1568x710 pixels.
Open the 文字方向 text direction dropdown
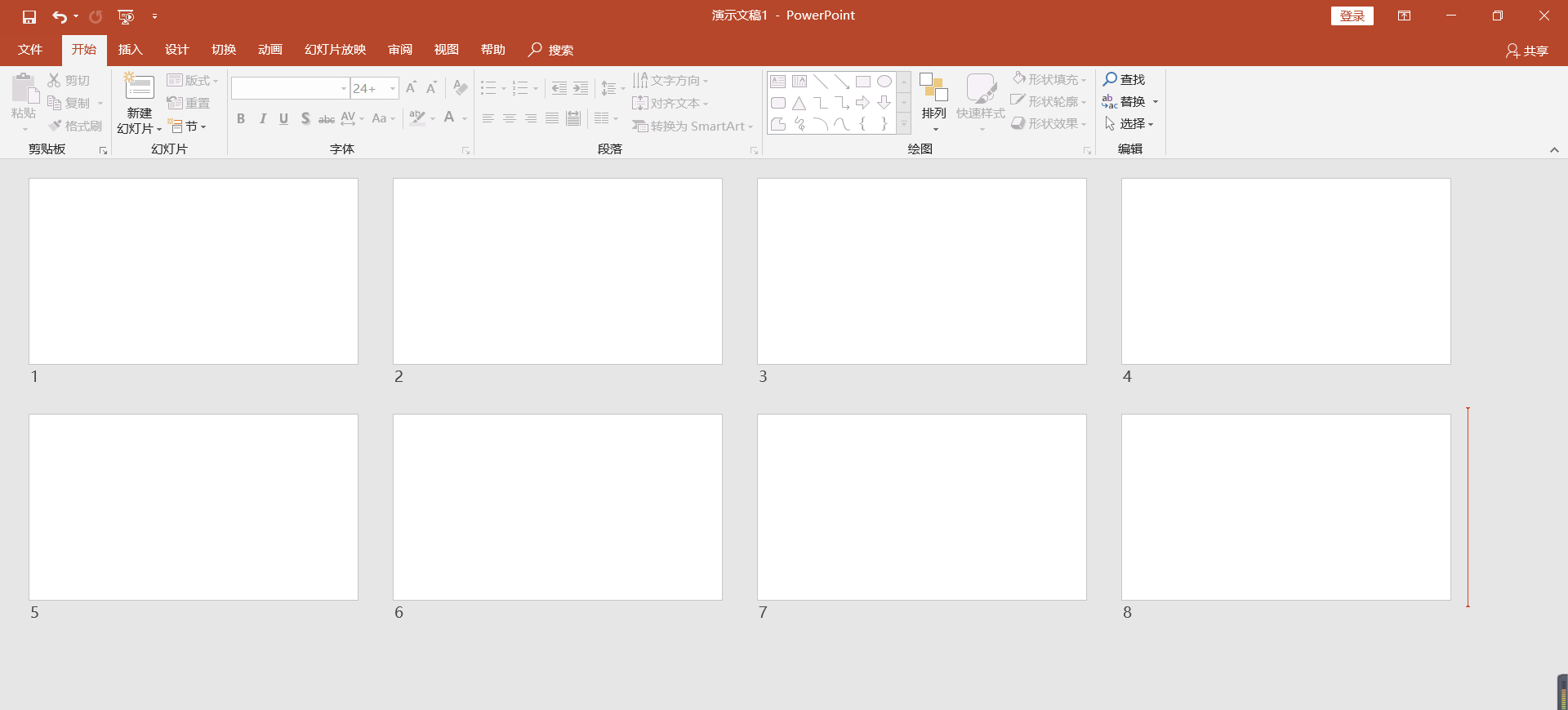tap(670, 80)
